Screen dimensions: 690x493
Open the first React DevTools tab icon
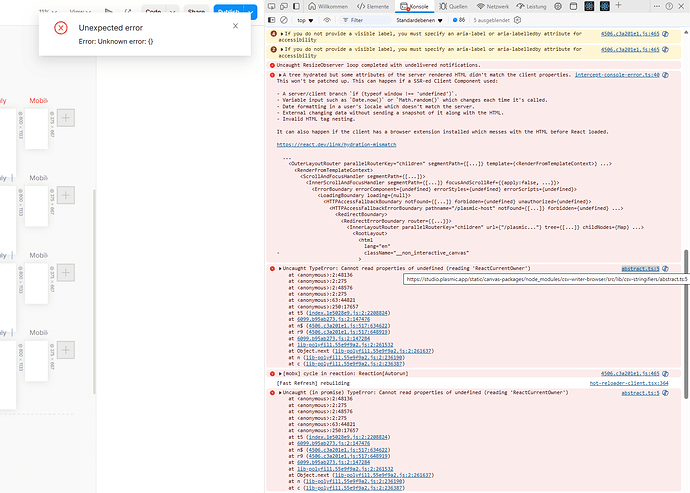[x=589, y=6]
